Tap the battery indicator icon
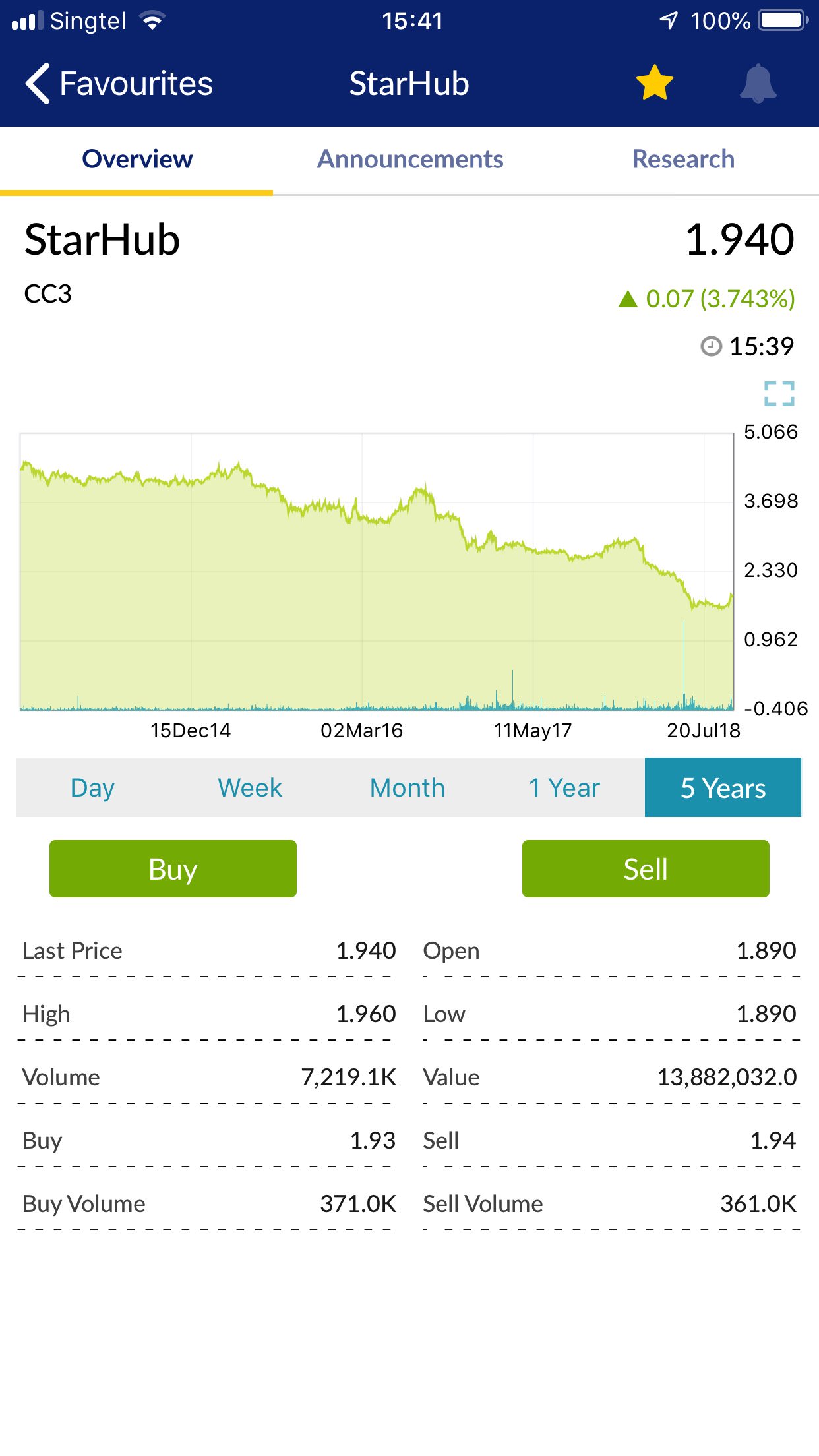This screenshot has width=819, height=1456. click(x=783, y=20)
